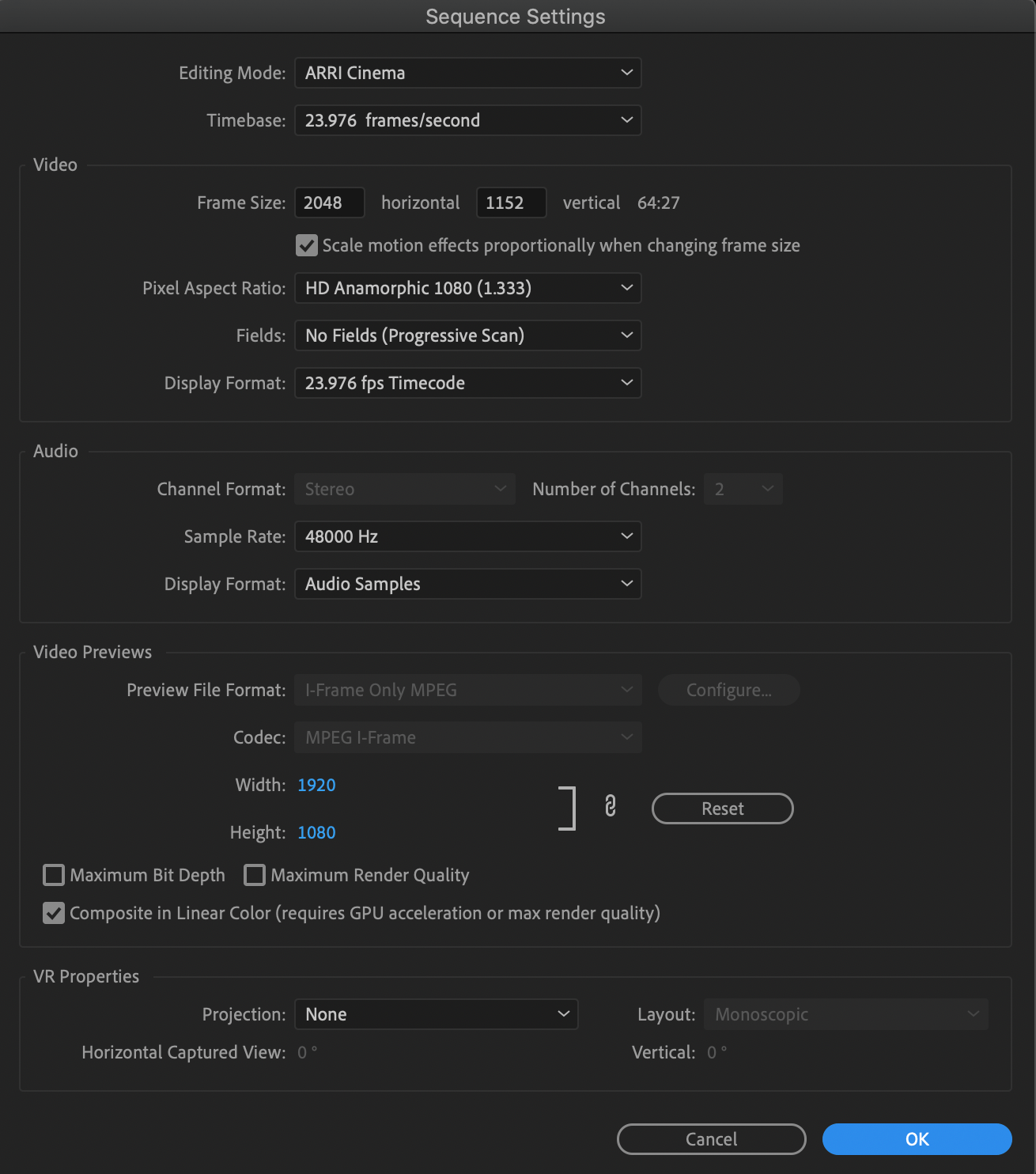Edit the preview Width value 1920
The height and width of the screenshot is (1174, 1036).
[316, 785]
